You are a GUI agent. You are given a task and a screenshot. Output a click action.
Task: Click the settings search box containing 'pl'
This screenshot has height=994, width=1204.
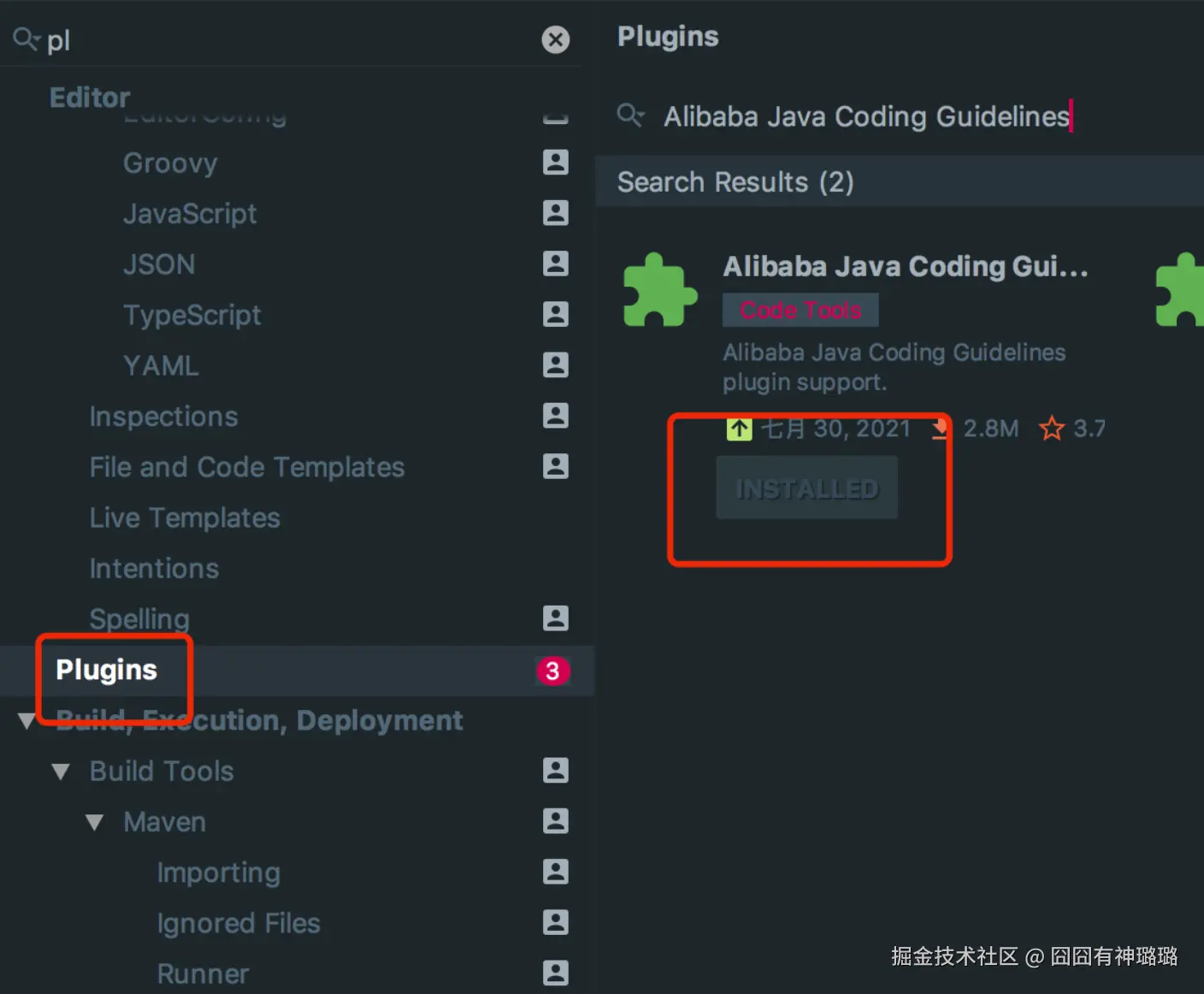291,39
